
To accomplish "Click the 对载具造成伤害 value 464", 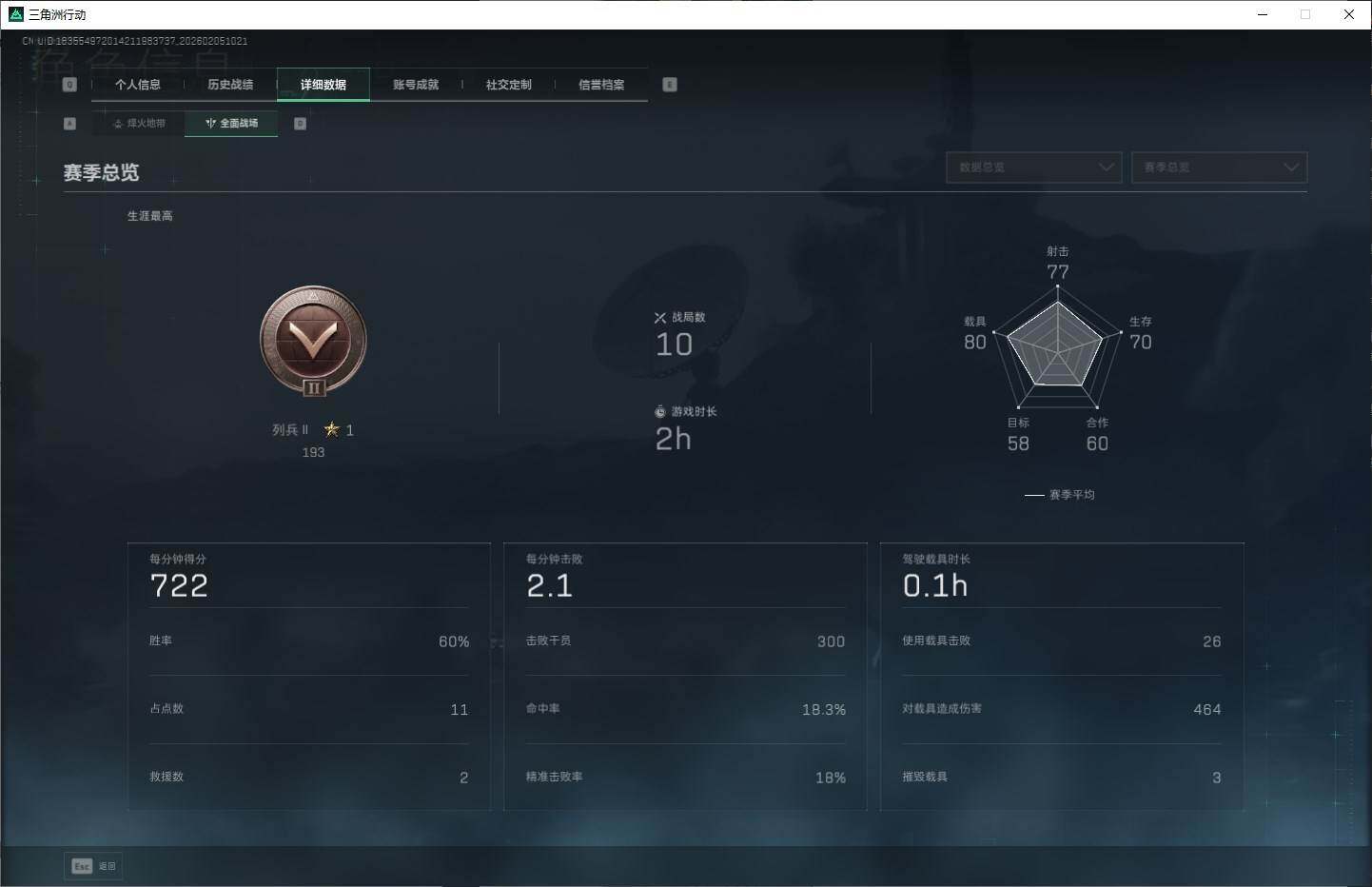I will point(1207,710).
